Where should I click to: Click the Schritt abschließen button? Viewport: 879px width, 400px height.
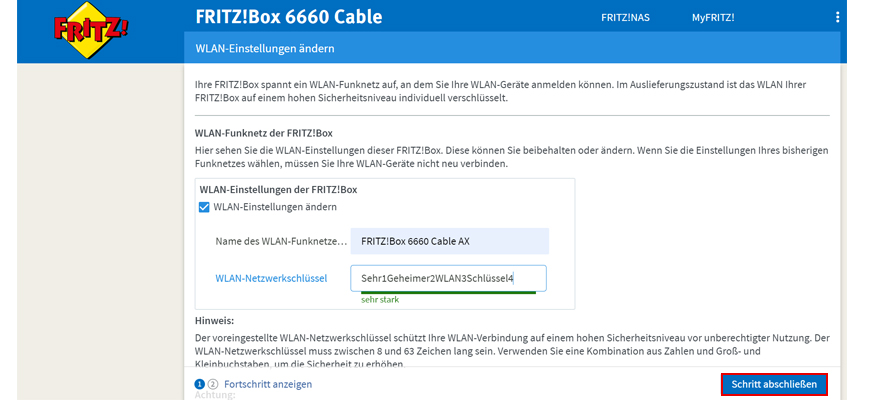[774, 384]
